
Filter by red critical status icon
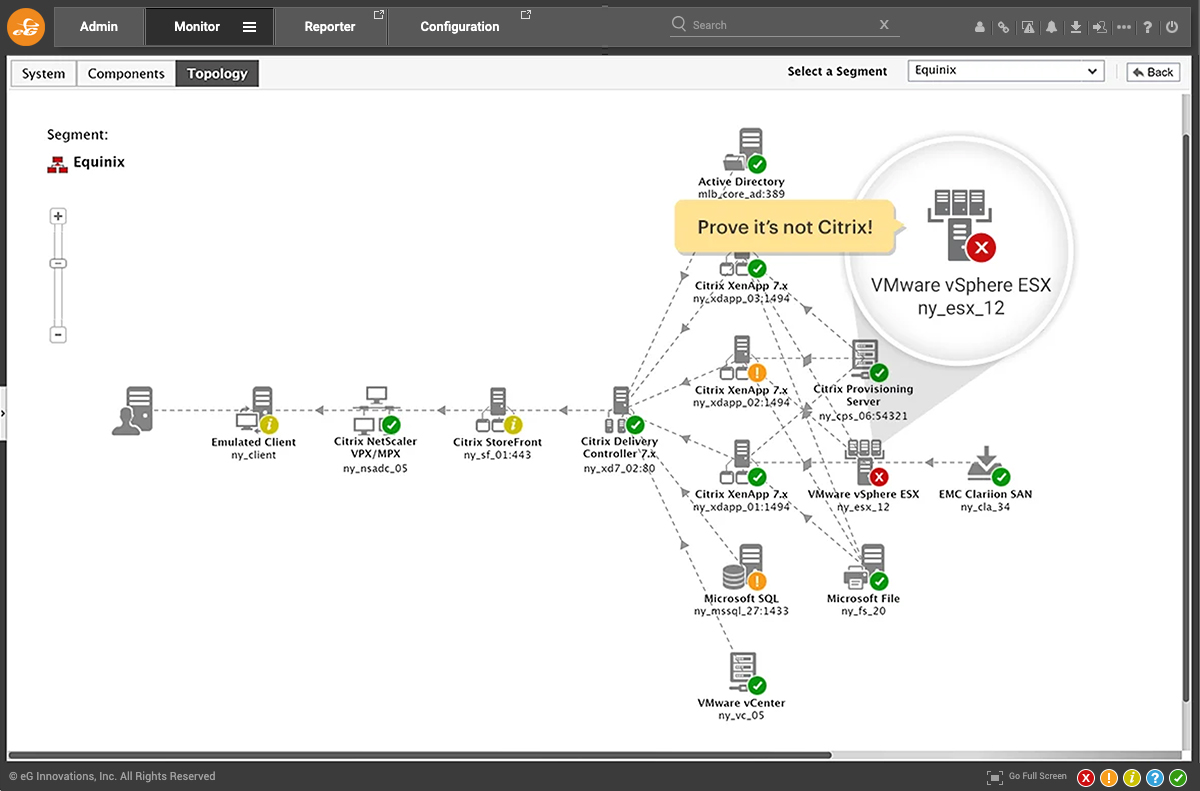[1086, 777]
